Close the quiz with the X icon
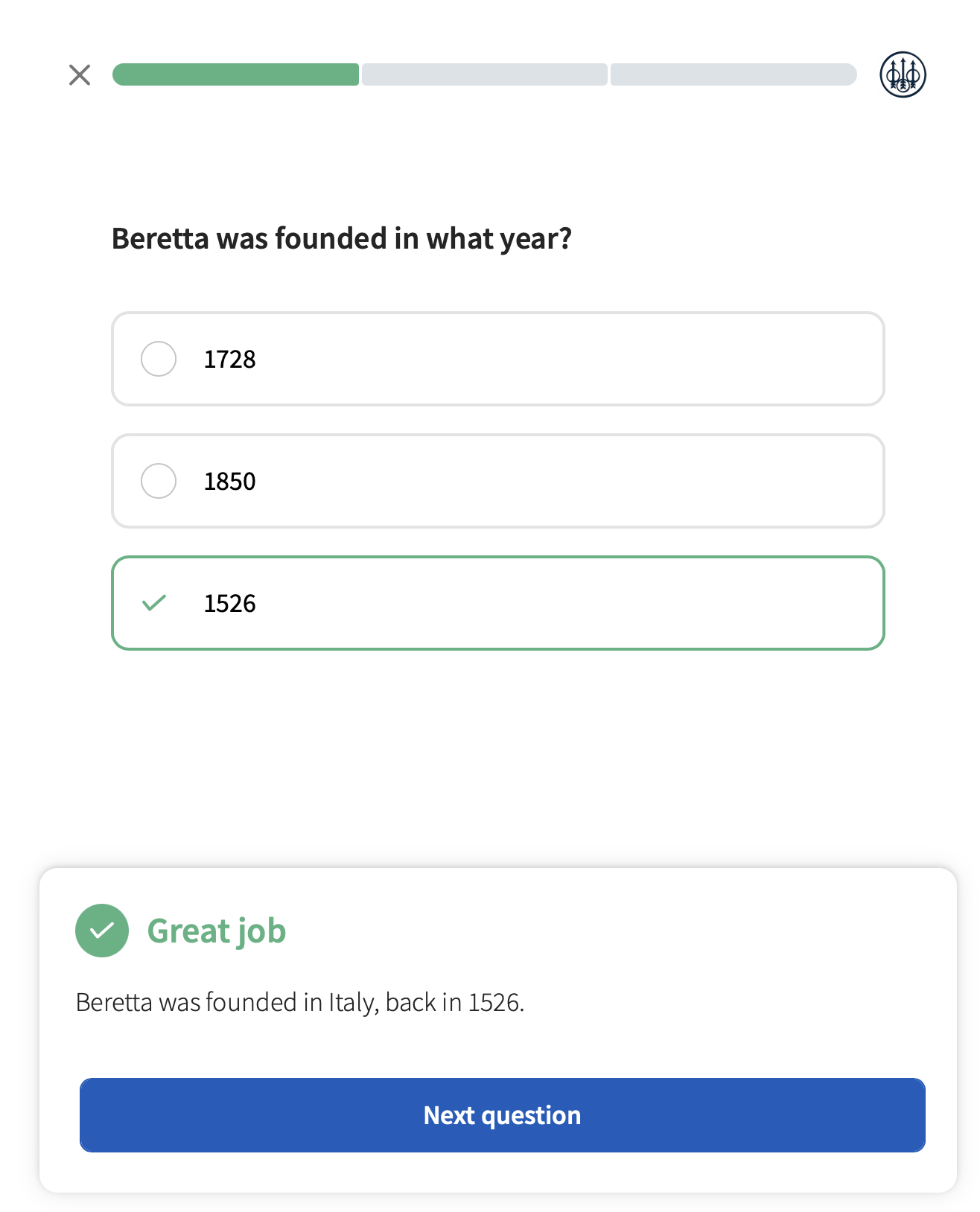The width and height of the screenshot is (980, 1212). 80,74
